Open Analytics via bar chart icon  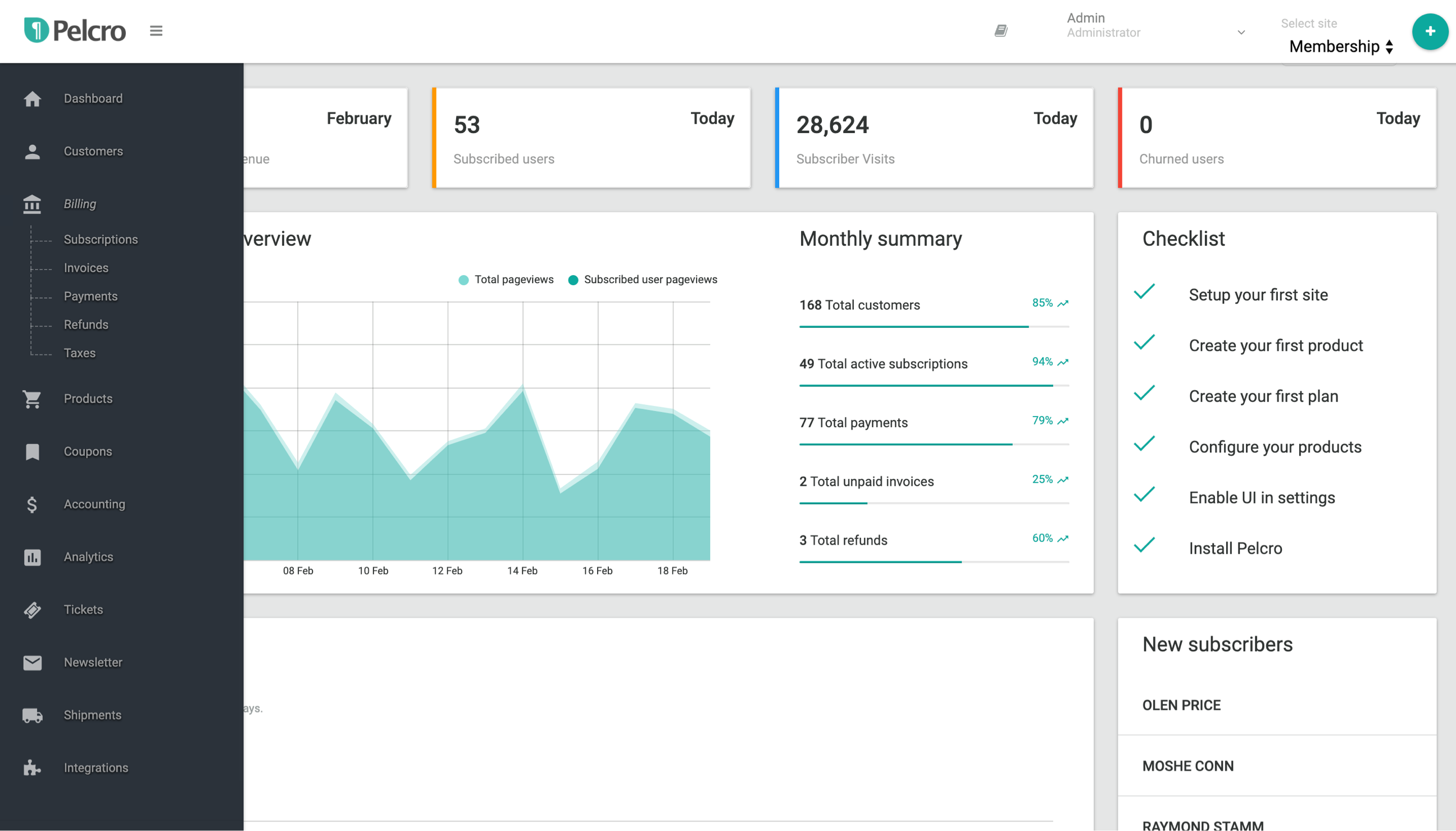(33, 557)
